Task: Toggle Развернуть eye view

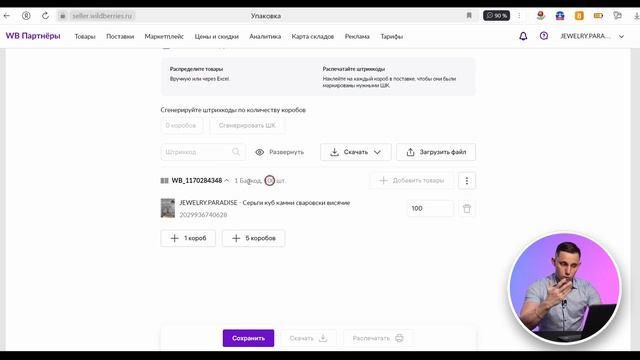Action: click(x=280, y=152)
